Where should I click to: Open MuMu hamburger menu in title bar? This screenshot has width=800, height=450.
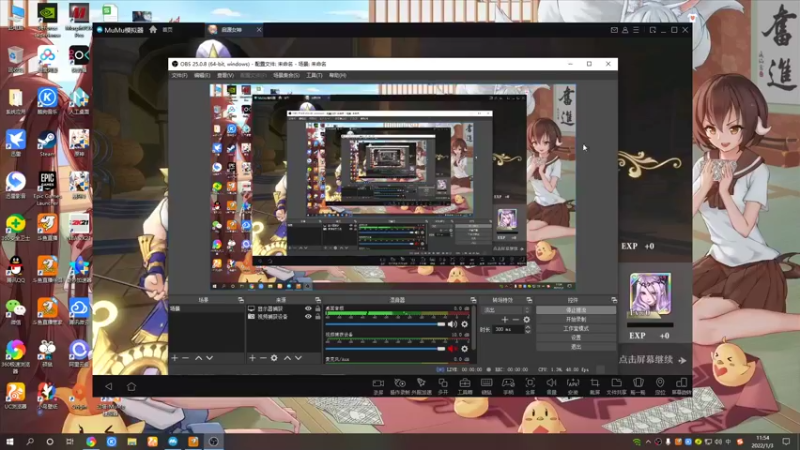pos(636,30)
